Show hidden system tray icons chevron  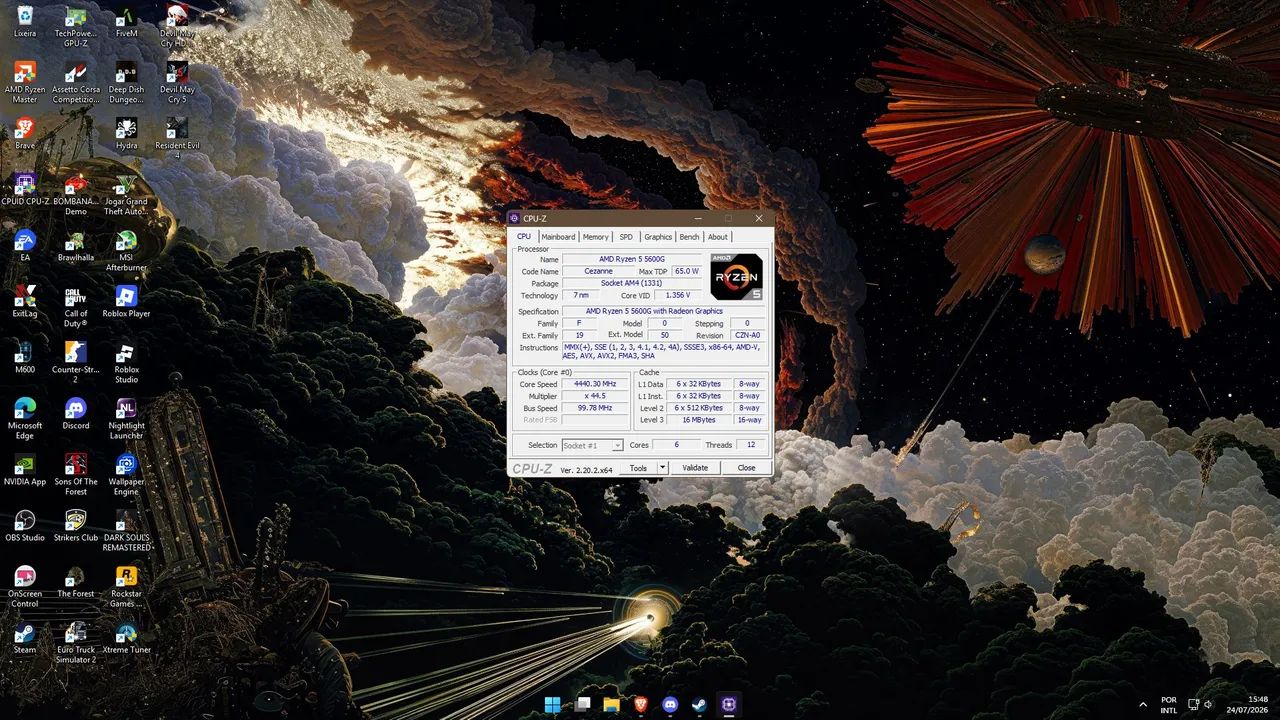[1143, 704]
